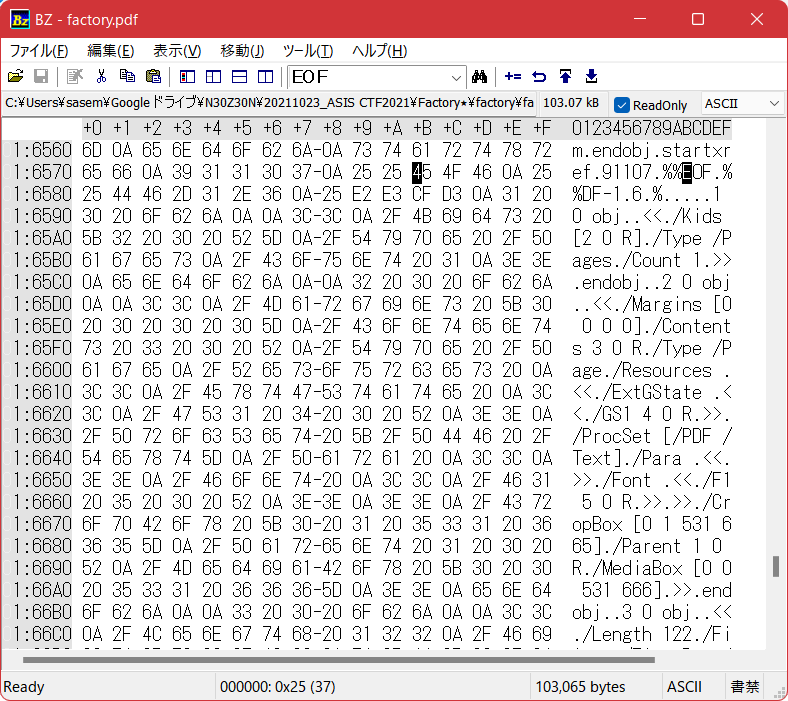Image resolution: width=788 pixels, height=701 pixels.
Task: Open the 編集(E) menu
Action: pyautogui.click(x=111, y=51)
